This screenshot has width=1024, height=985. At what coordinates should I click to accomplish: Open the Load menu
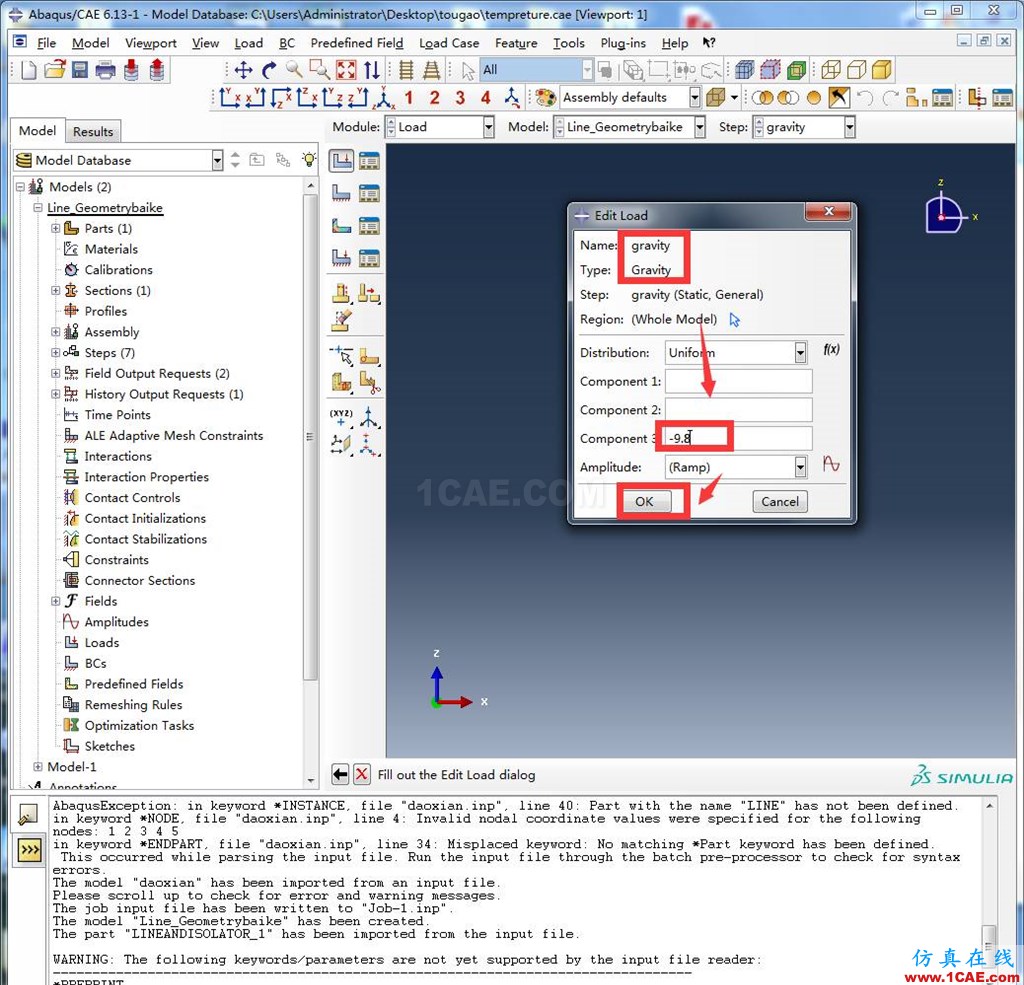pyautogui.click(x=249, y=43)
